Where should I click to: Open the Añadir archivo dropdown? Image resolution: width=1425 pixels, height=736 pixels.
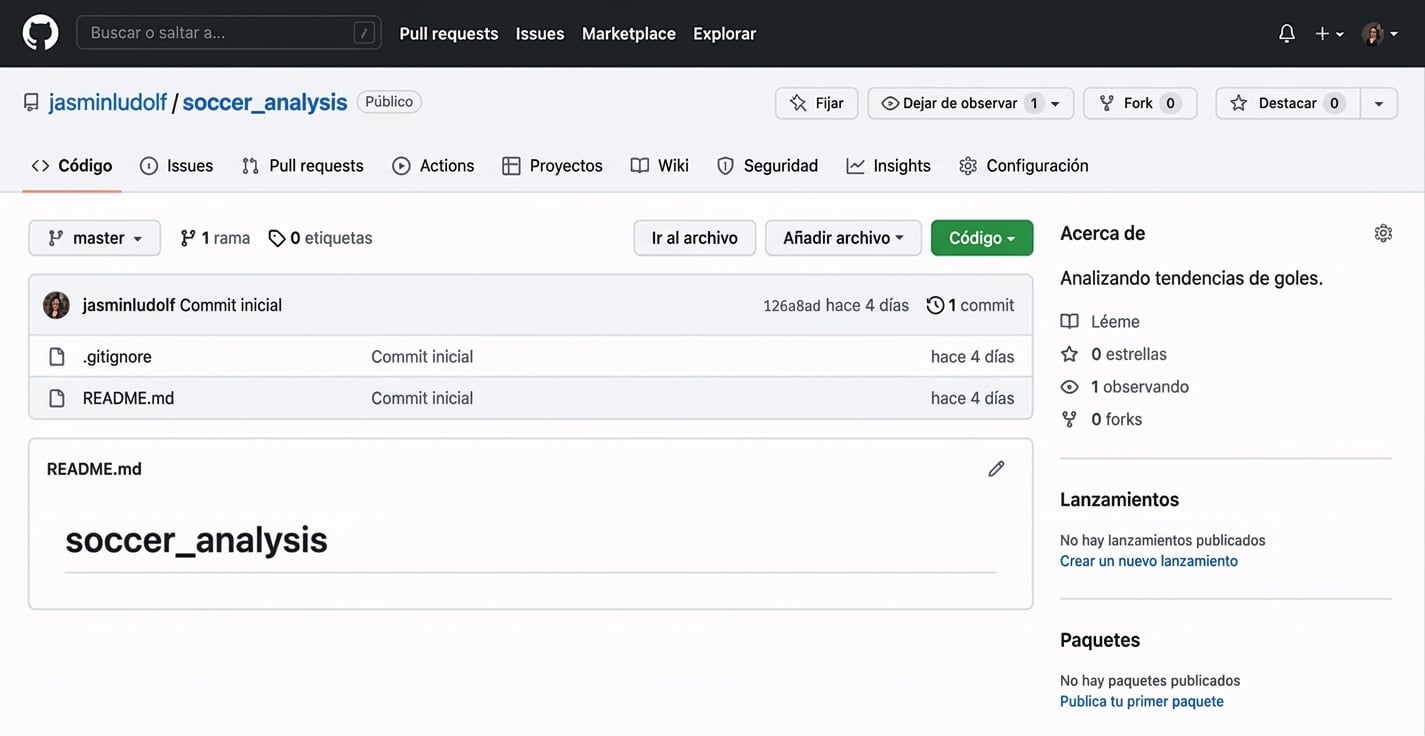pos(843,238)
